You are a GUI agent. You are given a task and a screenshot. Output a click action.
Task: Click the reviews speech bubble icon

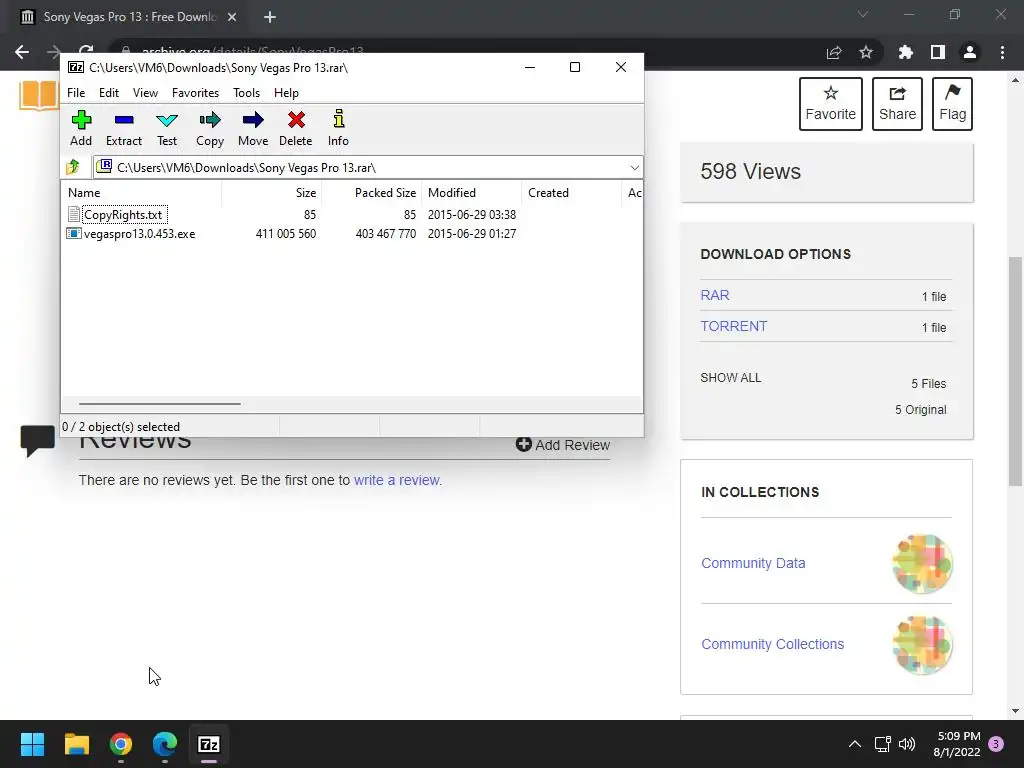(38, 441)
